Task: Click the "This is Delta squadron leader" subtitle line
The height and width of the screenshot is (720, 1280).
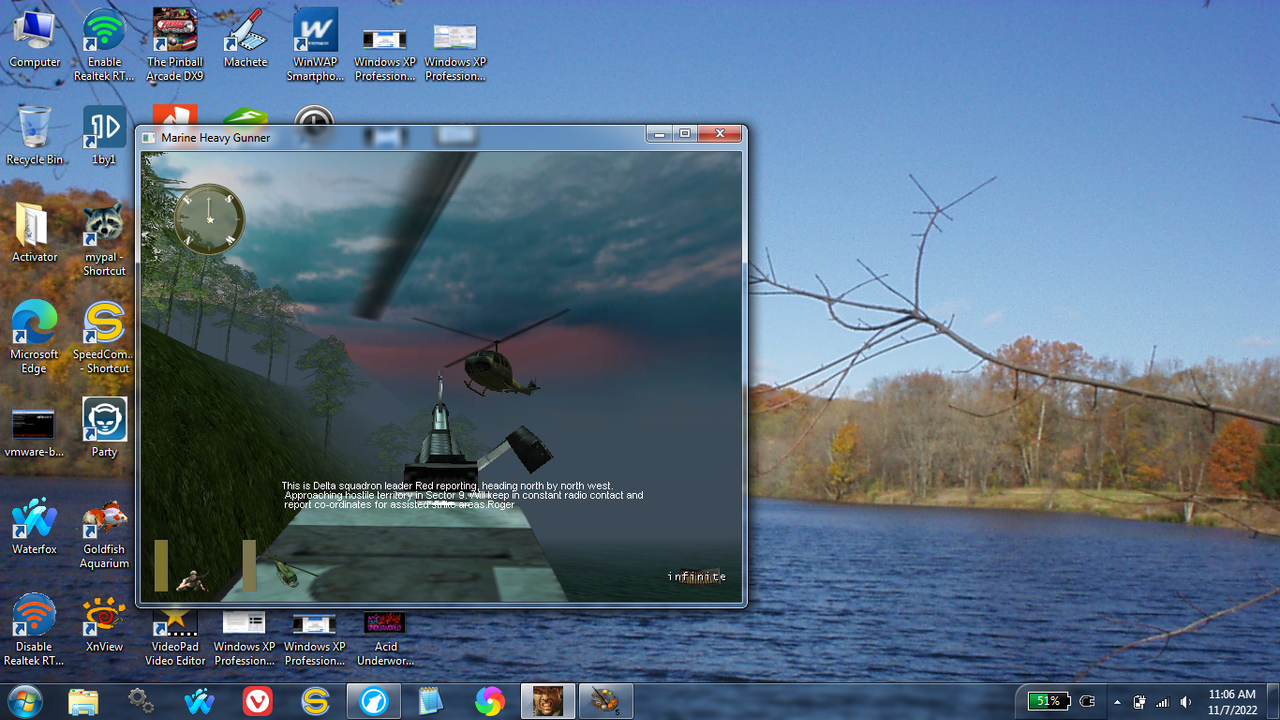Action: [x=447, y=486]
